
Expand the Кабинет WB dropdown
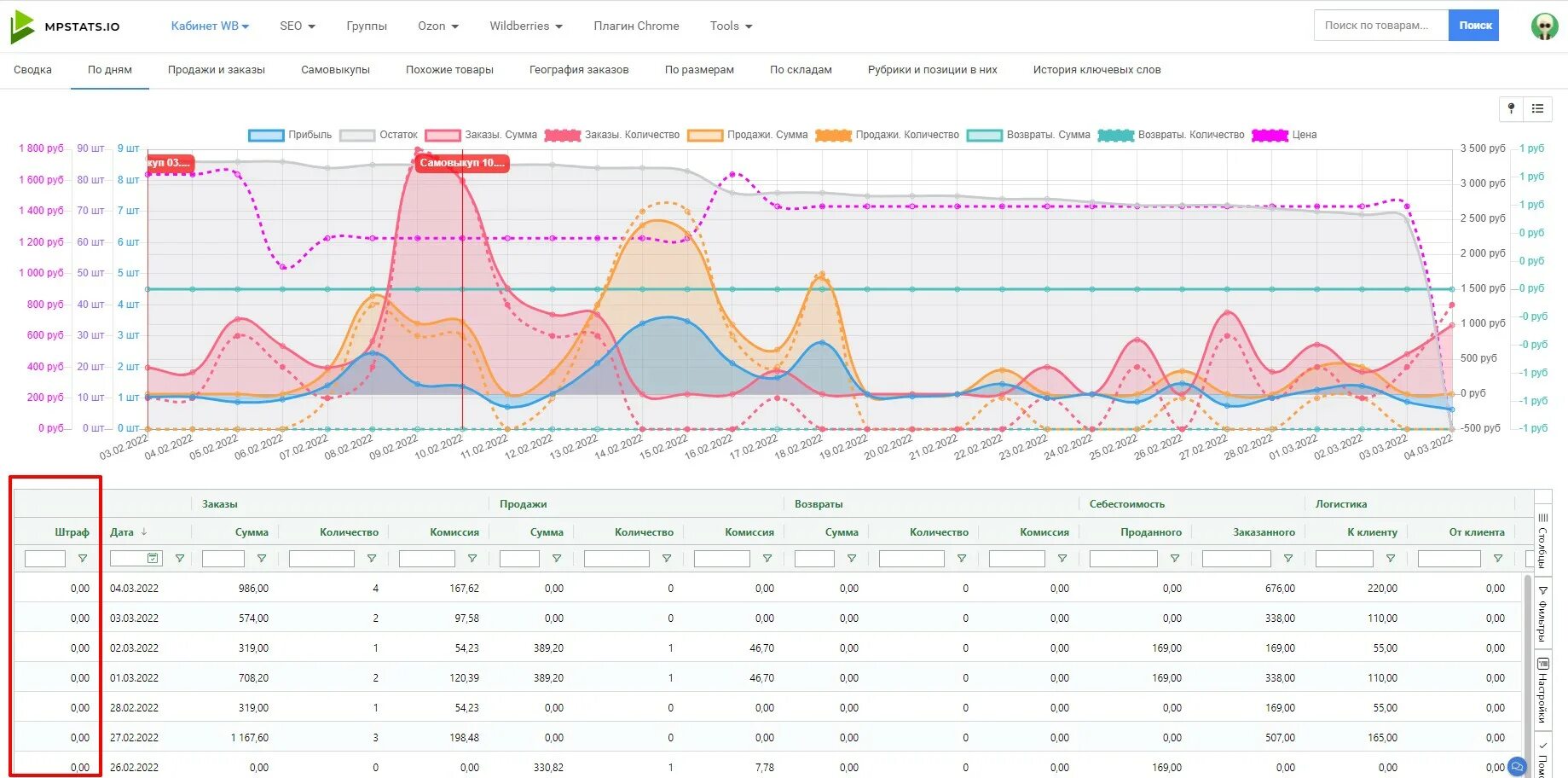(210, 26)
